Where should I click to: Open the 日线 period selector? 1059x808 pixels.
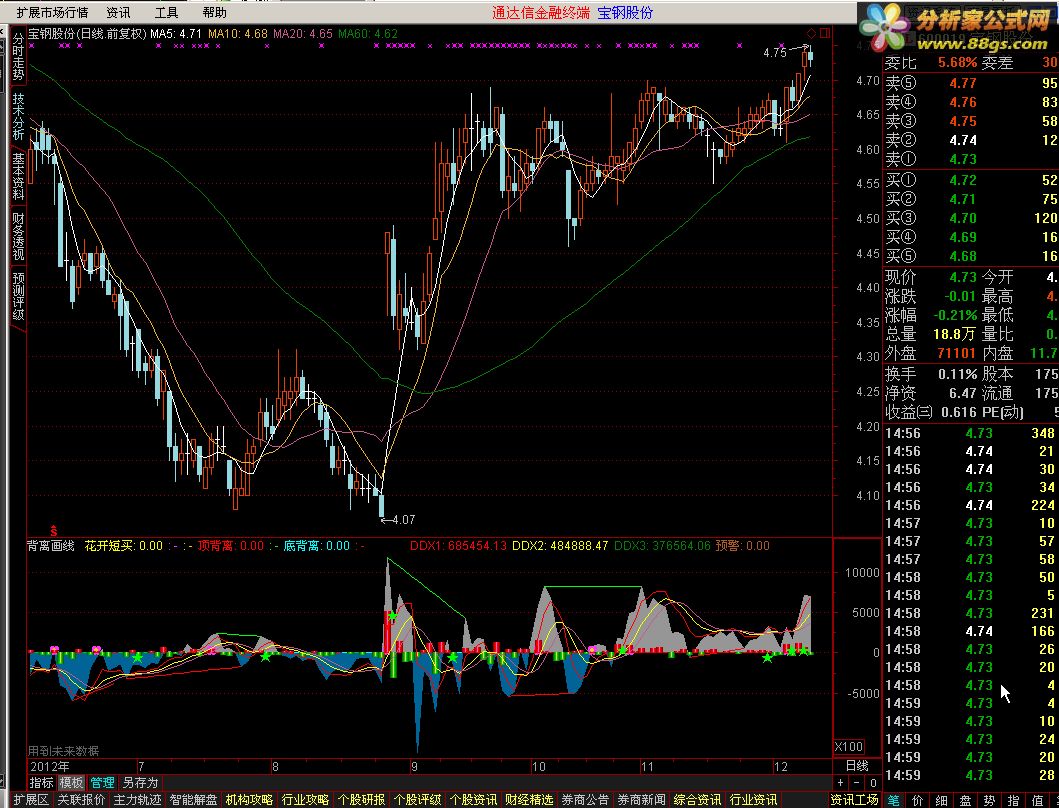point(857,765)
